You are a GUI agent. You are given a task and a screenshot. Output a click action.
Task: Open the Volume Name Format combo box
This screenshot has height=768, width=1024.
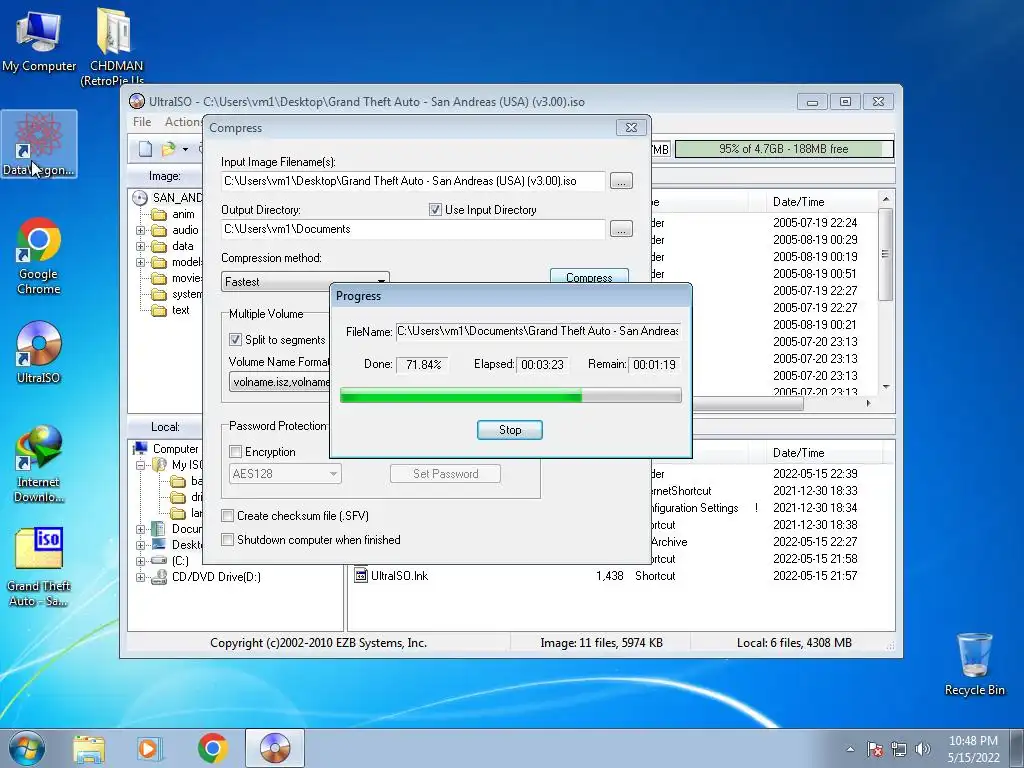[280, 382]
